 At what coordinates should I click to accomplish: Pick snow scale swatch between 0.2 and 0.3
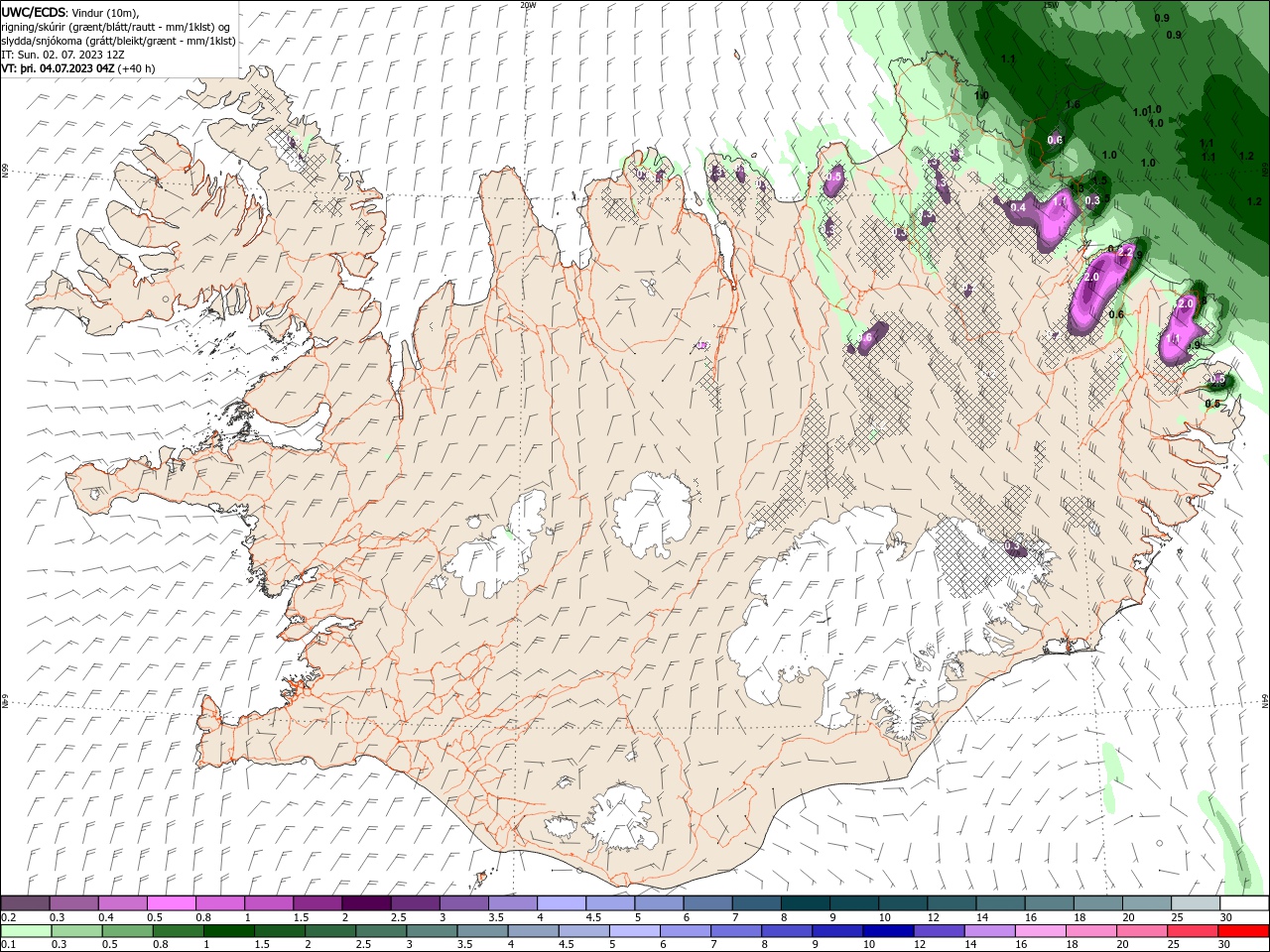pyautogui.click(x=25, y=903)
